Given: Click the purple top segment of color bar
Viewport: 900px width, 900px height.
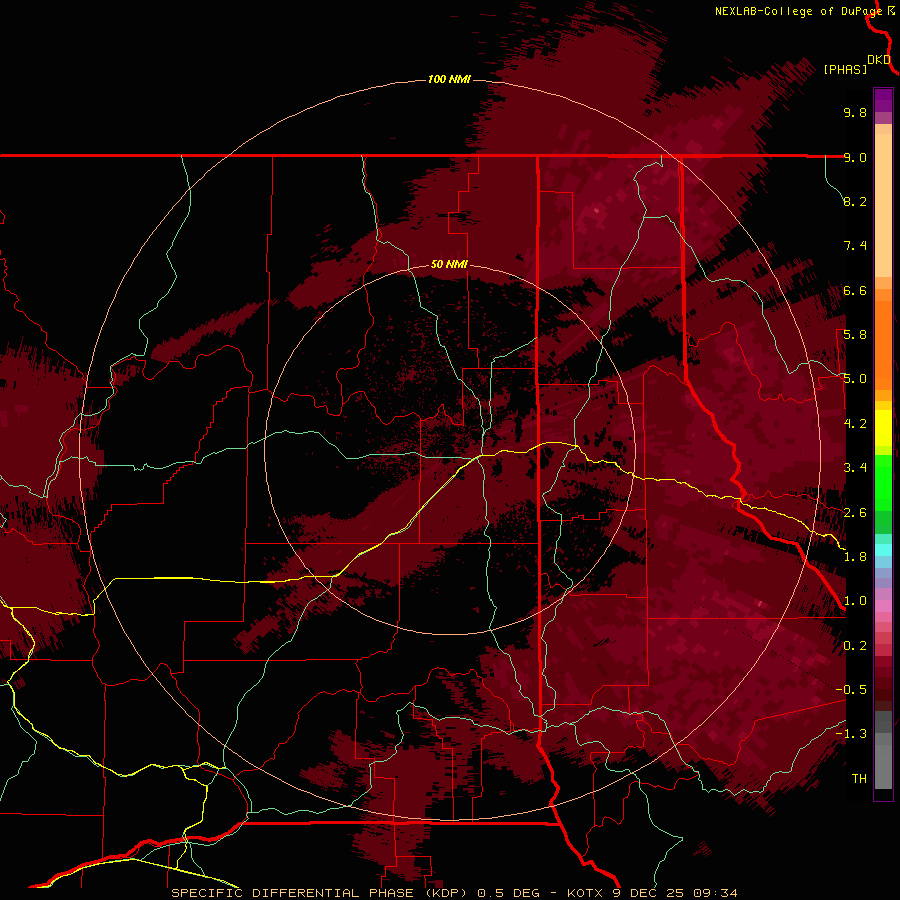Looking at the screenshot, I should (x=883, y=100).
